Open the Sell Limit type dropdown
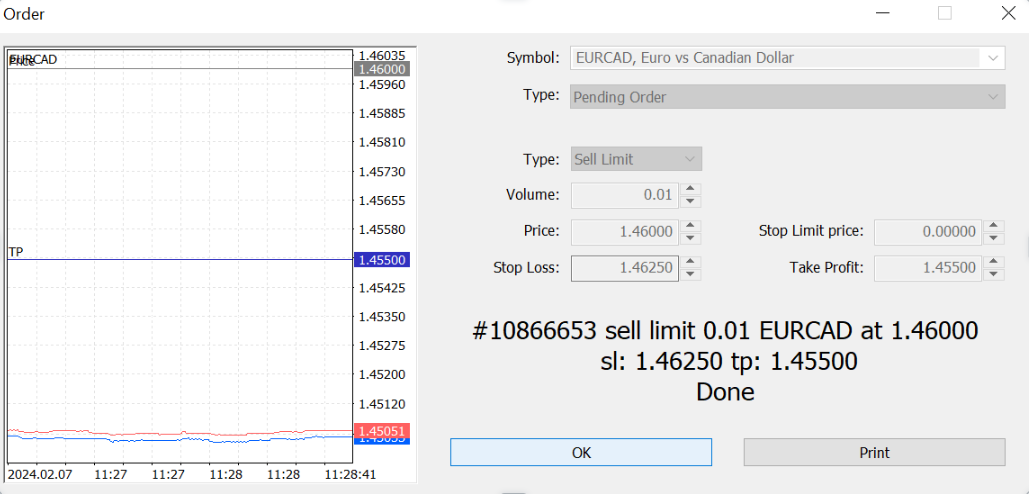Screen dimensions: 1029x494 coord(689,159)
